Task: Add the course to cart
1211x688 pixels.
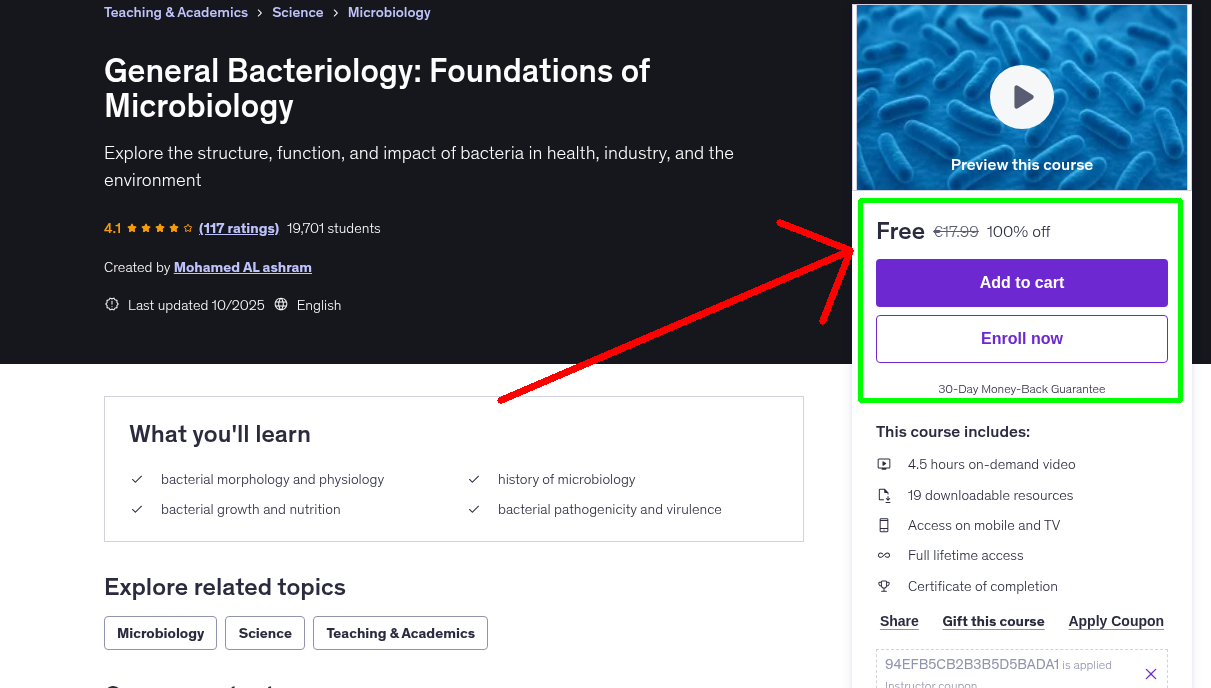Action: [x=1021, y=283]
